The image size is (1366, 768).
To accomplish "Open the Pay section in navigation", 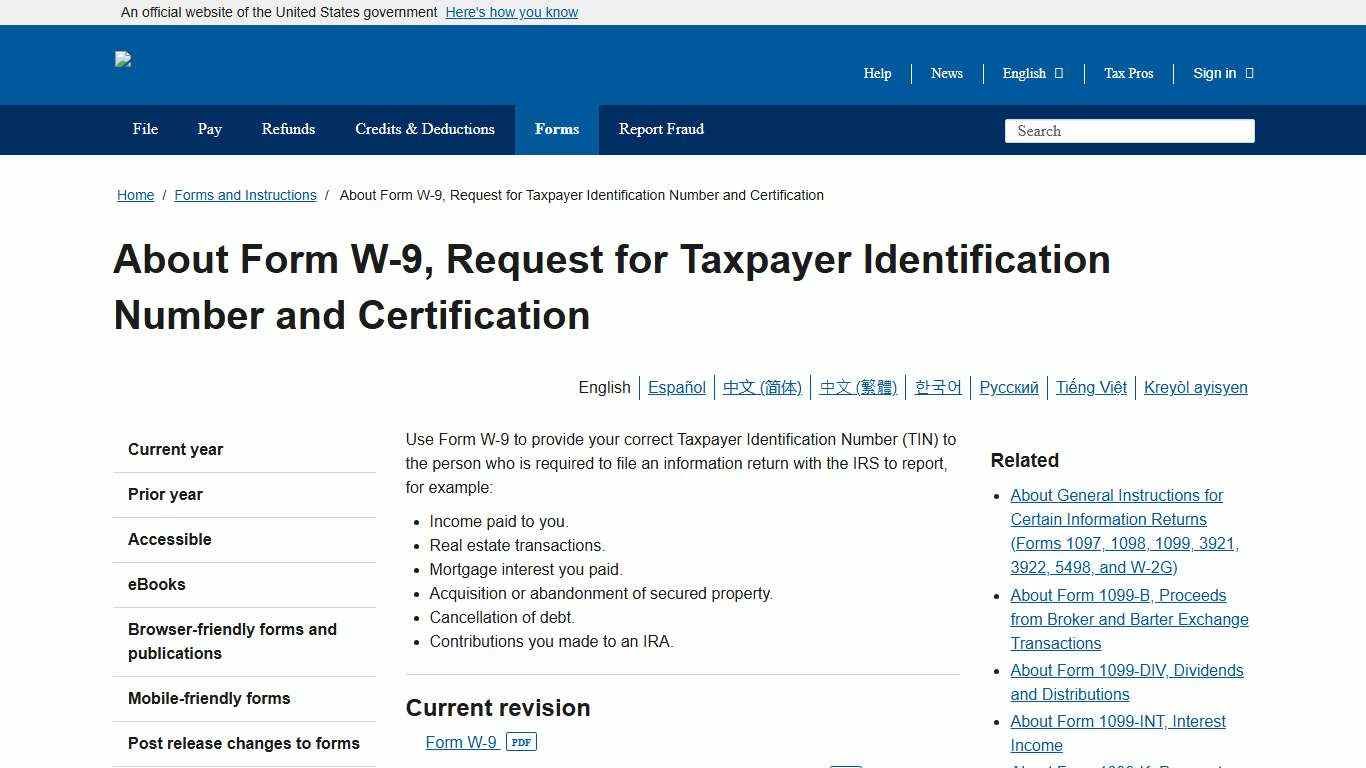I will tap(209, 129).
